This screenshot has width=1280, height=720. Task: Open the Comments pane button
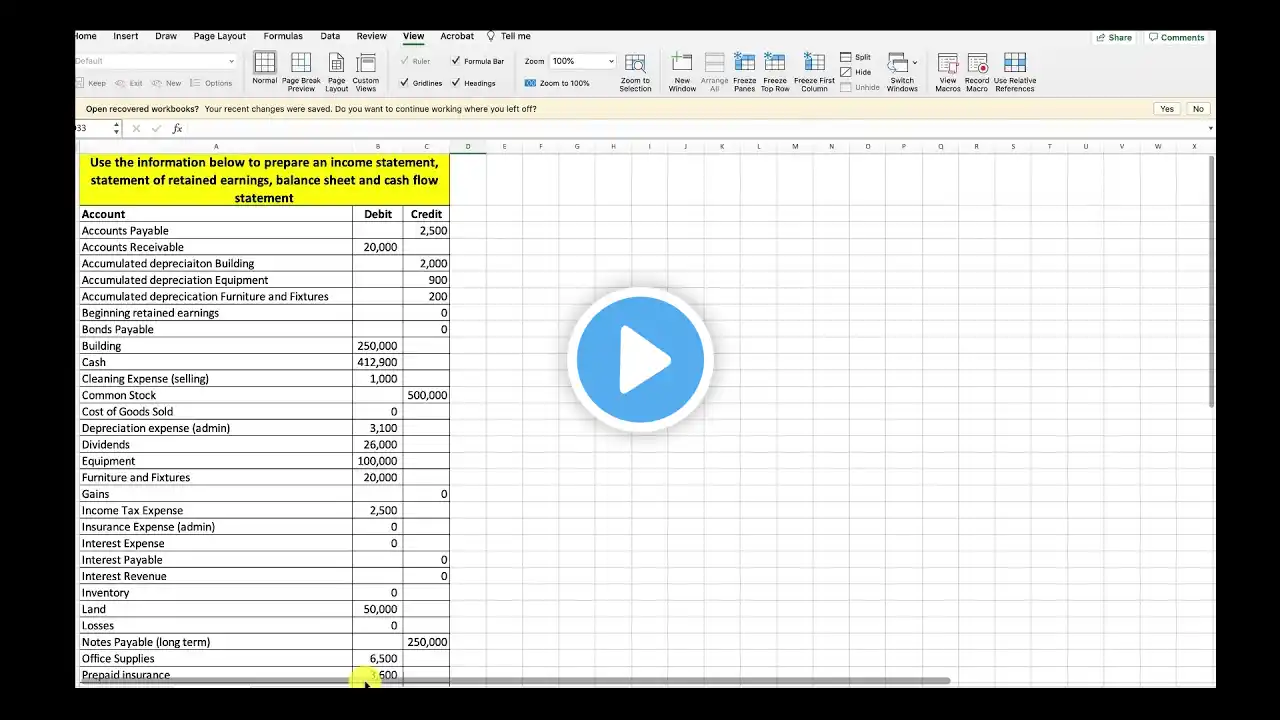tap(1177, 37)
